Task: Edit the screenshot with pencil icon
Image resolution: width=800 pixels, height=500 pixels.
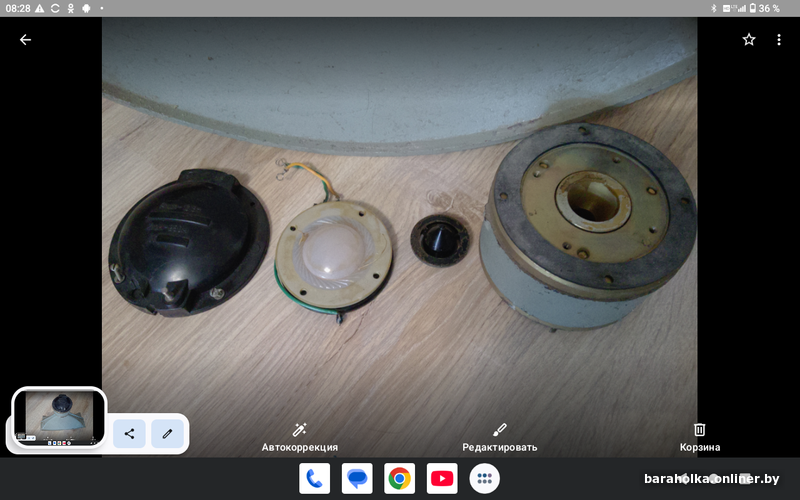Action: tap(167, 434)
